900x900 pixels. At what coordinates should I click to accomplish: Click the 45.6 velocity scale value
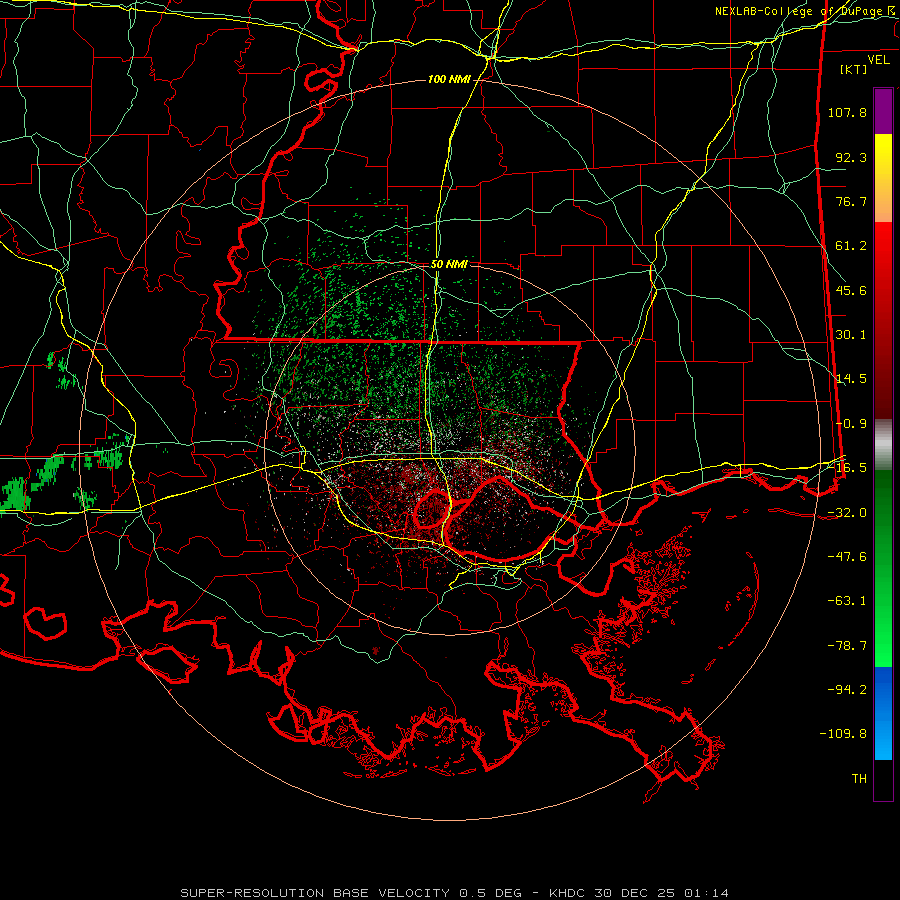[x=851, y=290]
